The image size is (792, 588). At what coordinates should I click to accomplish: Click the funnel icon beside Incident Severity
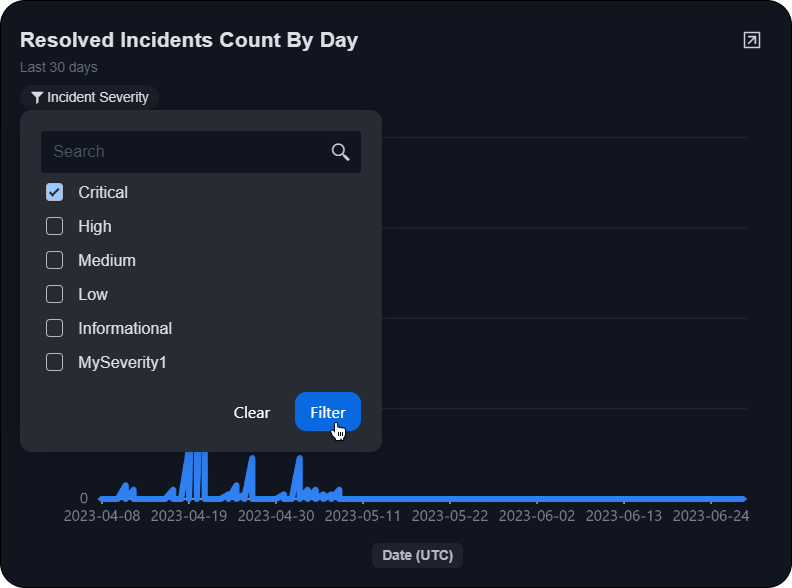pos(37,98)
